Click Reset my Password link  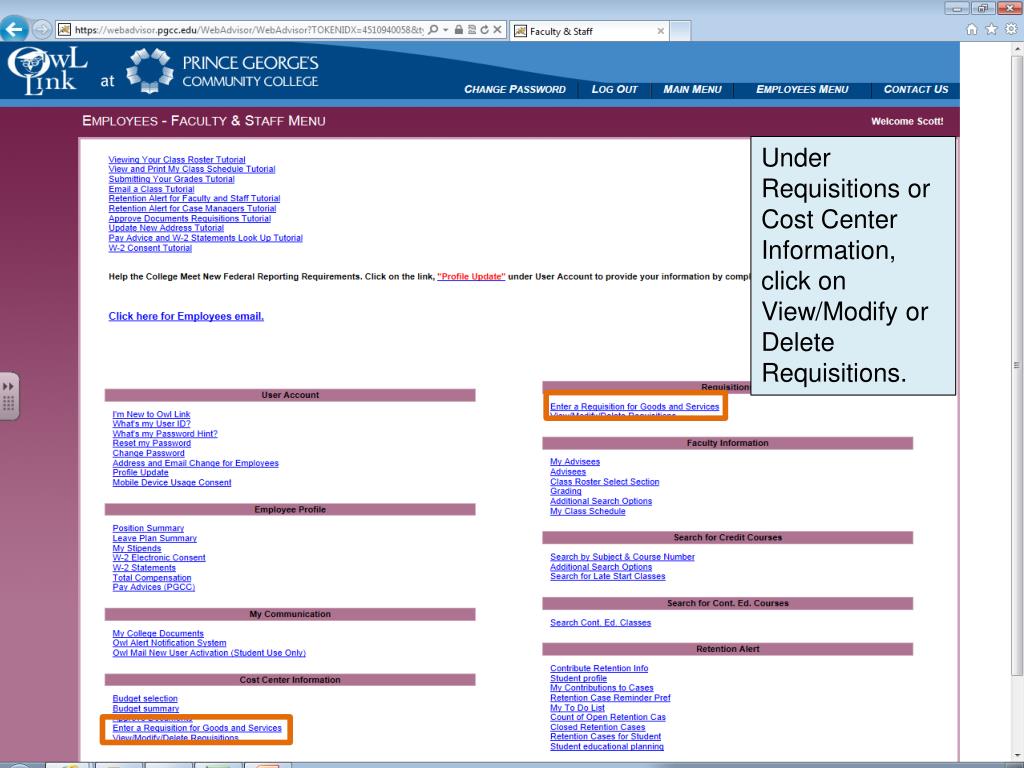152,443
